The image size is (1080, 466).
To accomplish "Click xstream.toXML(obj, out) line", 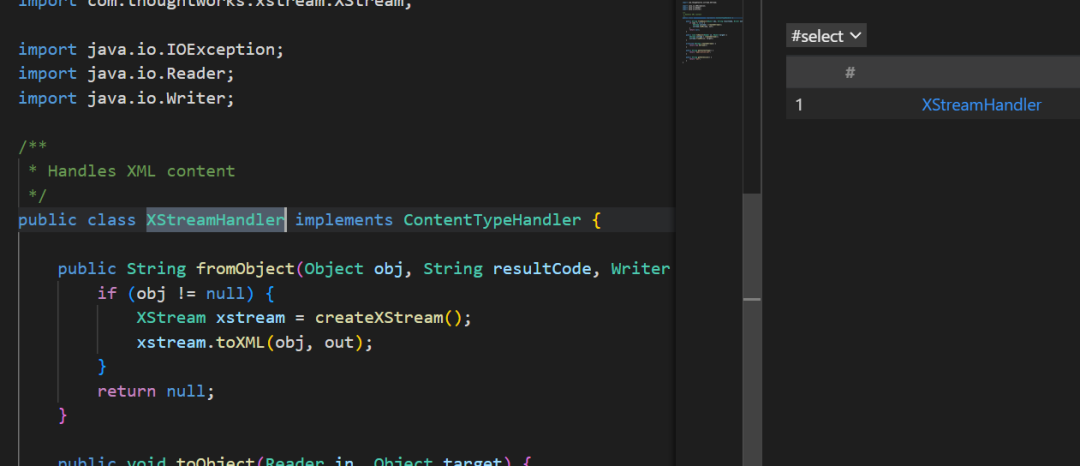I will (x=254, y=342).
